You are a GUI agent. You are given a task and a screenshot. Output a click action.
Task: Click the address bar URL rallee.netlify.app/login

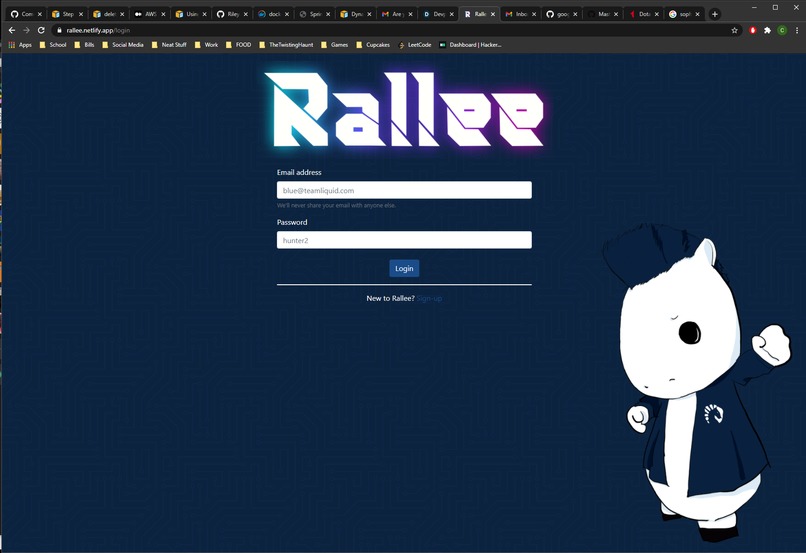[x=98, y=30]
